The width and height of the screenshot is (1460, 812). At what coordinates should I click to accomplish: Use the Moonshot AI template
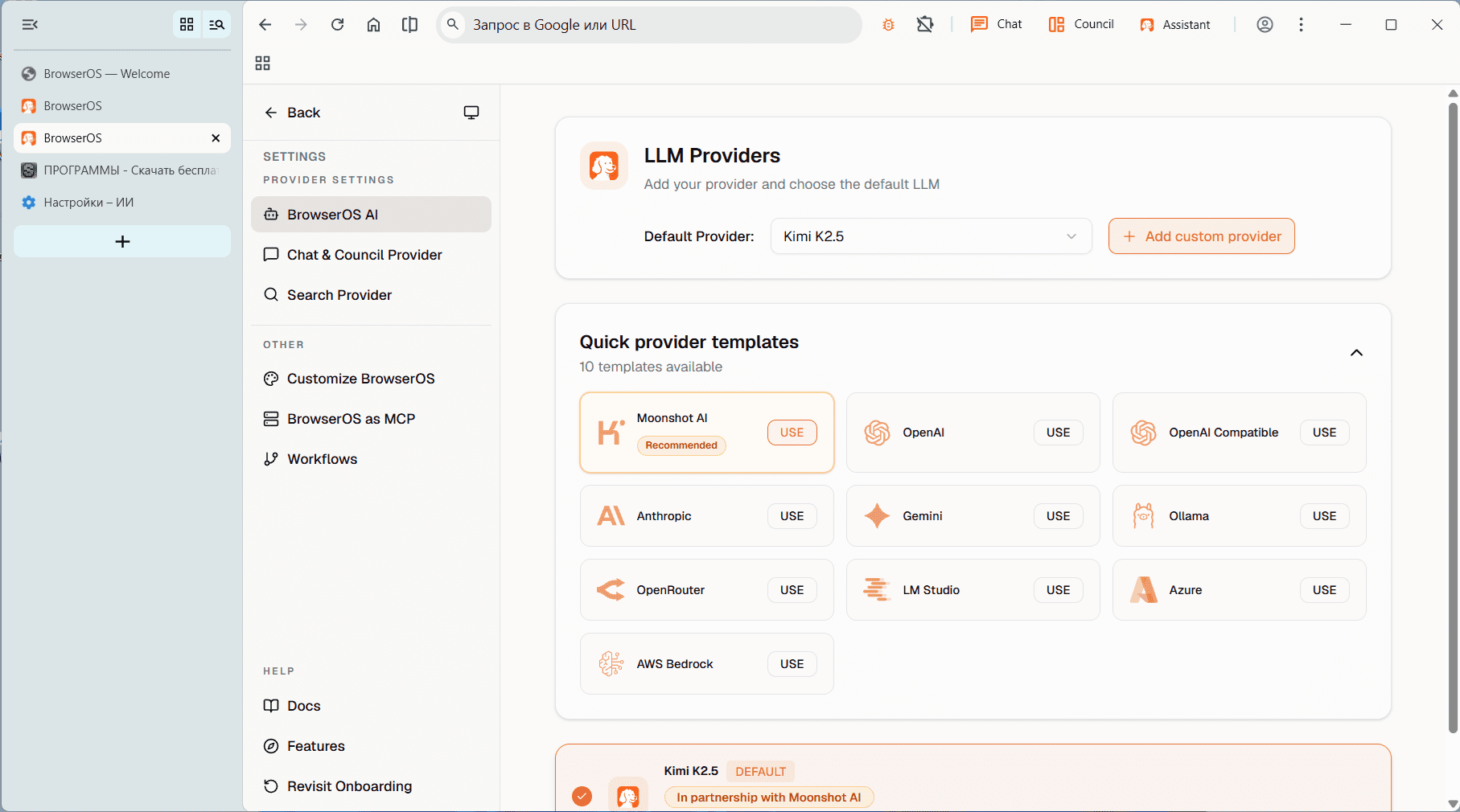[792, 433]
